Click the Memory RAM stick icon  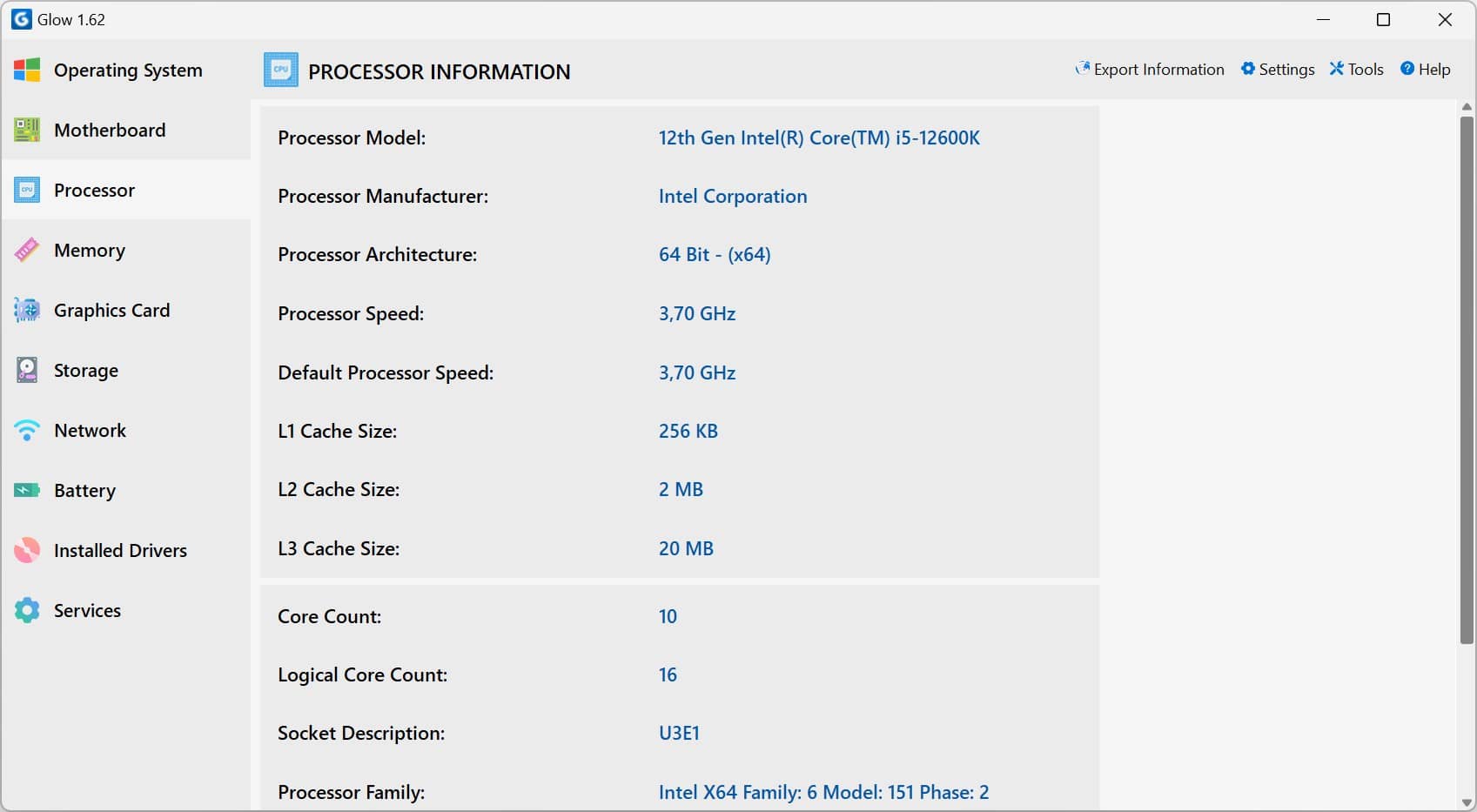27,251
